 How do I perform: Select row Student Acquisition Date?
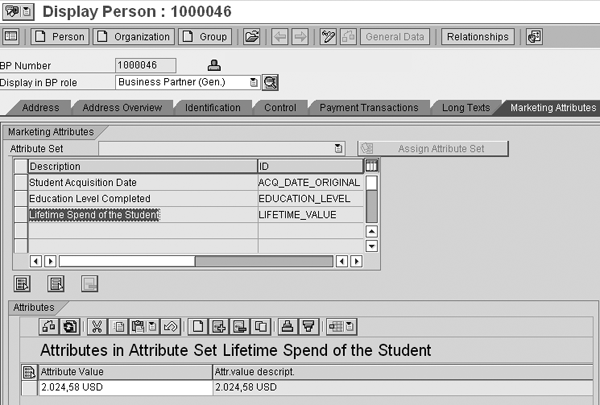coord(20,183)
